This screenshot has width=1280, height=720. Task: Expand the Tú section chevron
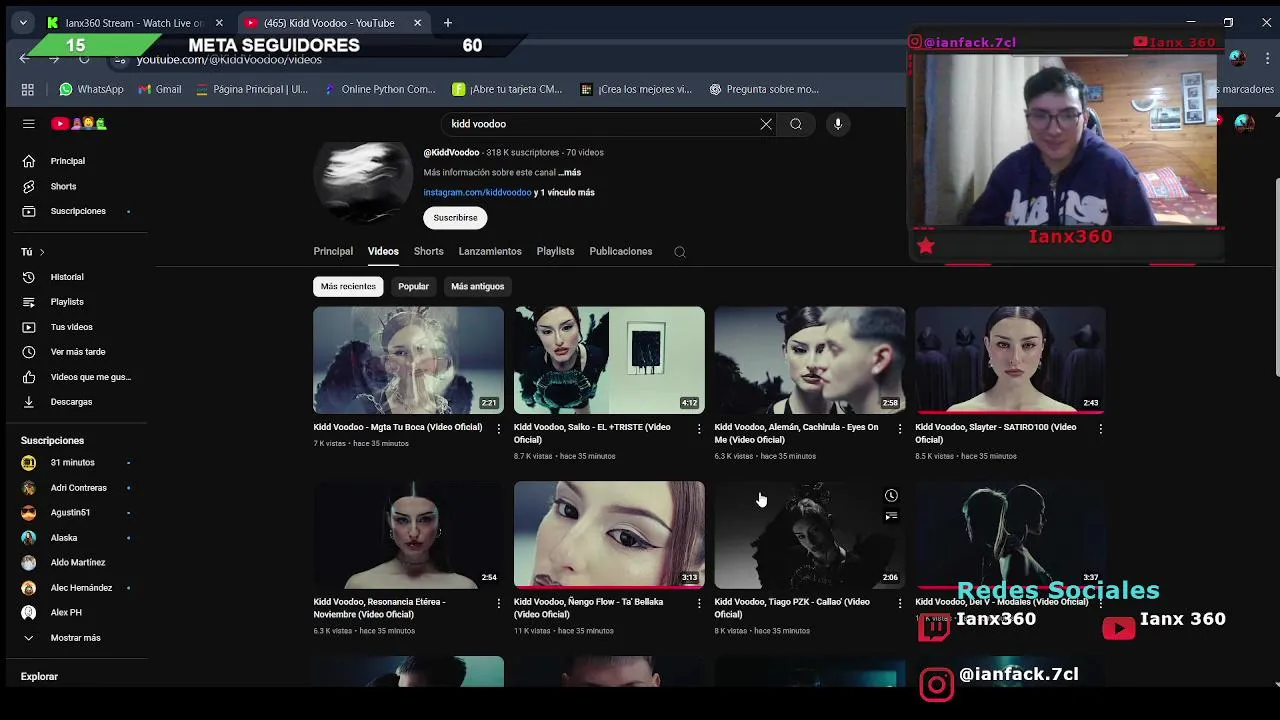(x=42, y=252)
